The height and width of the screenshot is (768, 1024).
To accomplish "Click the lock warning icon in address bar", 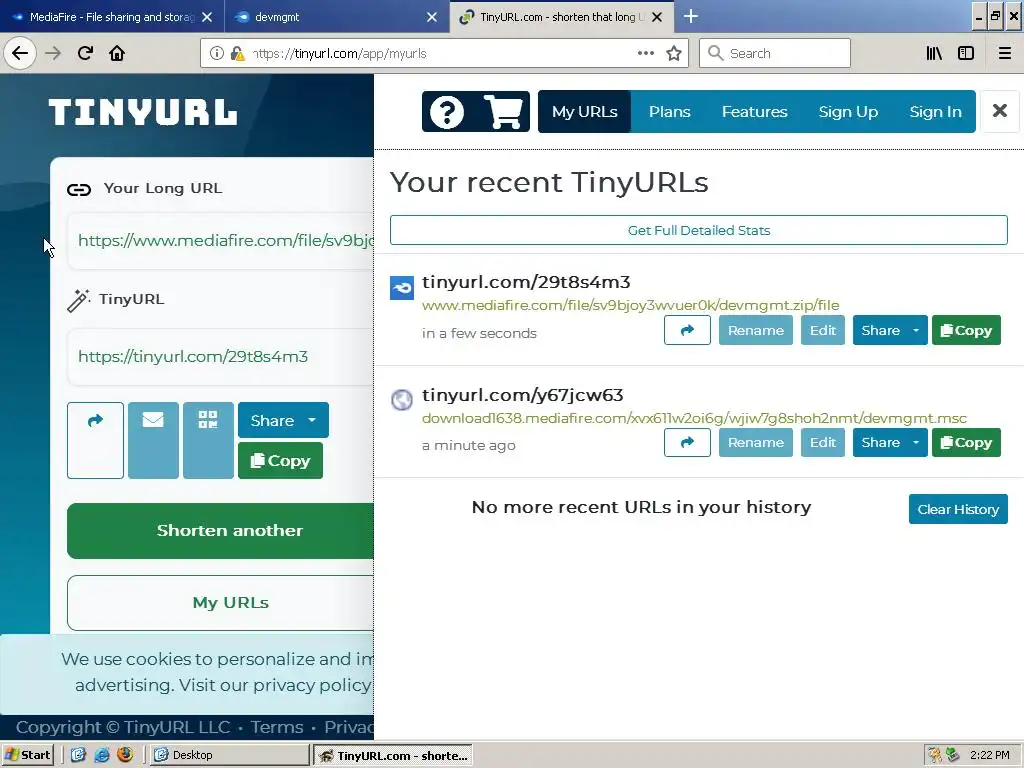I will [237, 53].
